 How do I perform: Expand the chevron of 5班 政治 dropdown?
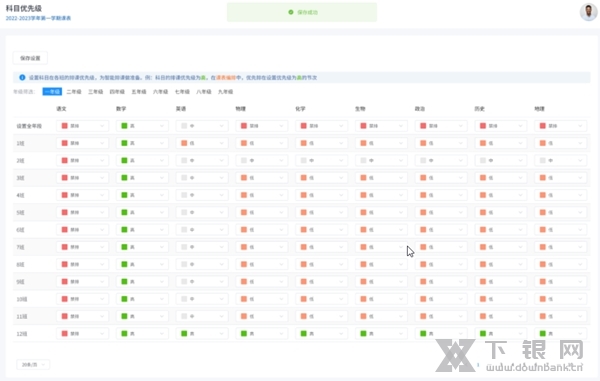[x=460, y=212]
